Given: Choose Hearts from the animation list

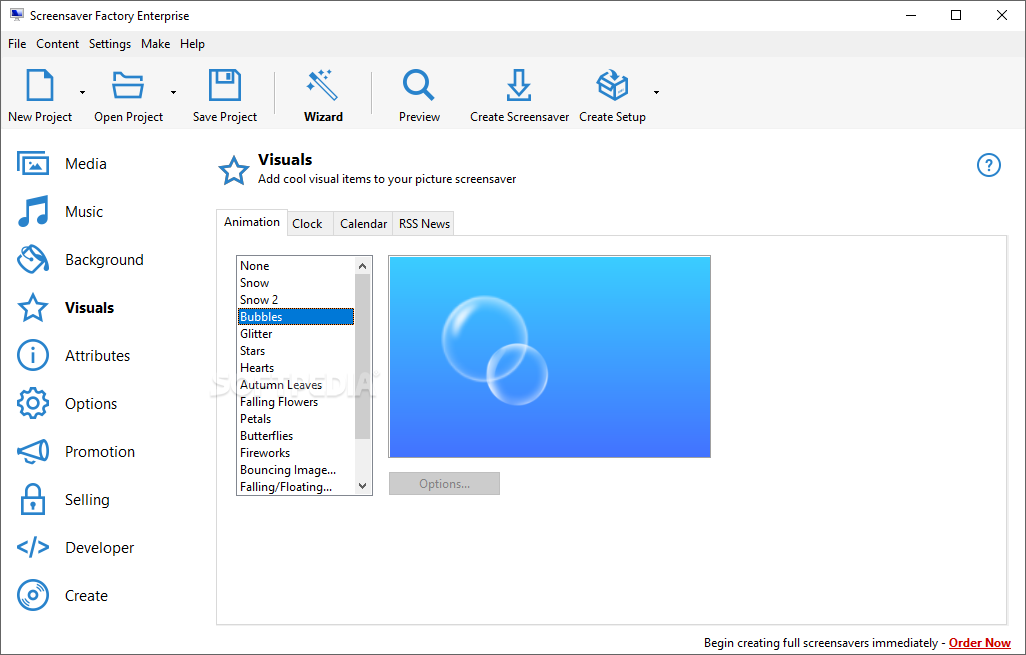Looking at the screenshot, I should (x=296, y=368).
